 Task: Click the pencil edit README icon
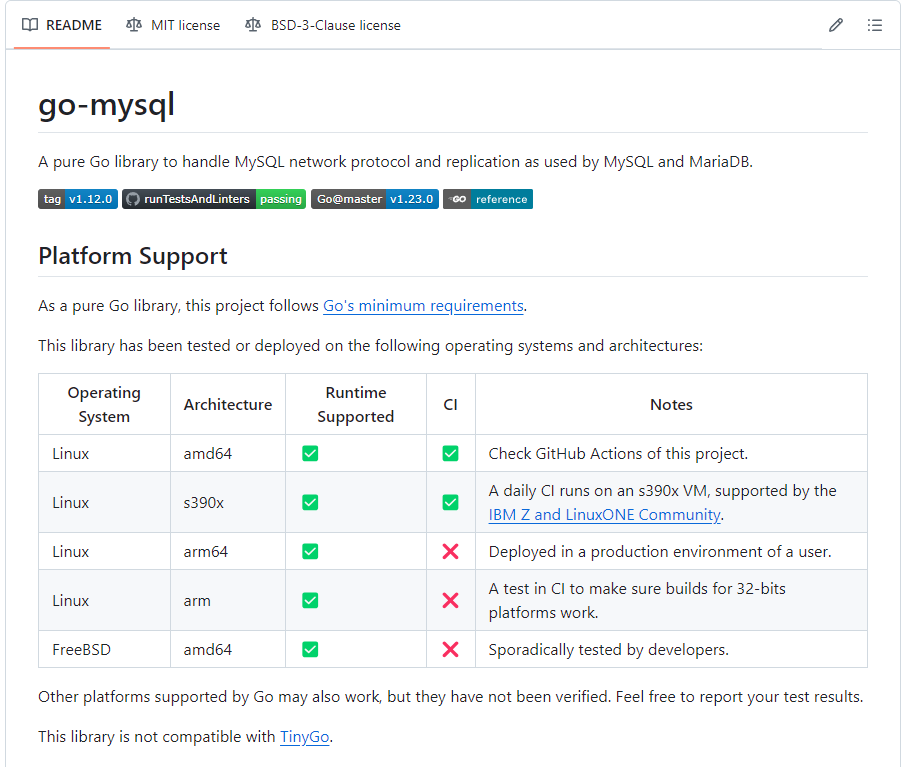tap(836, 25)
